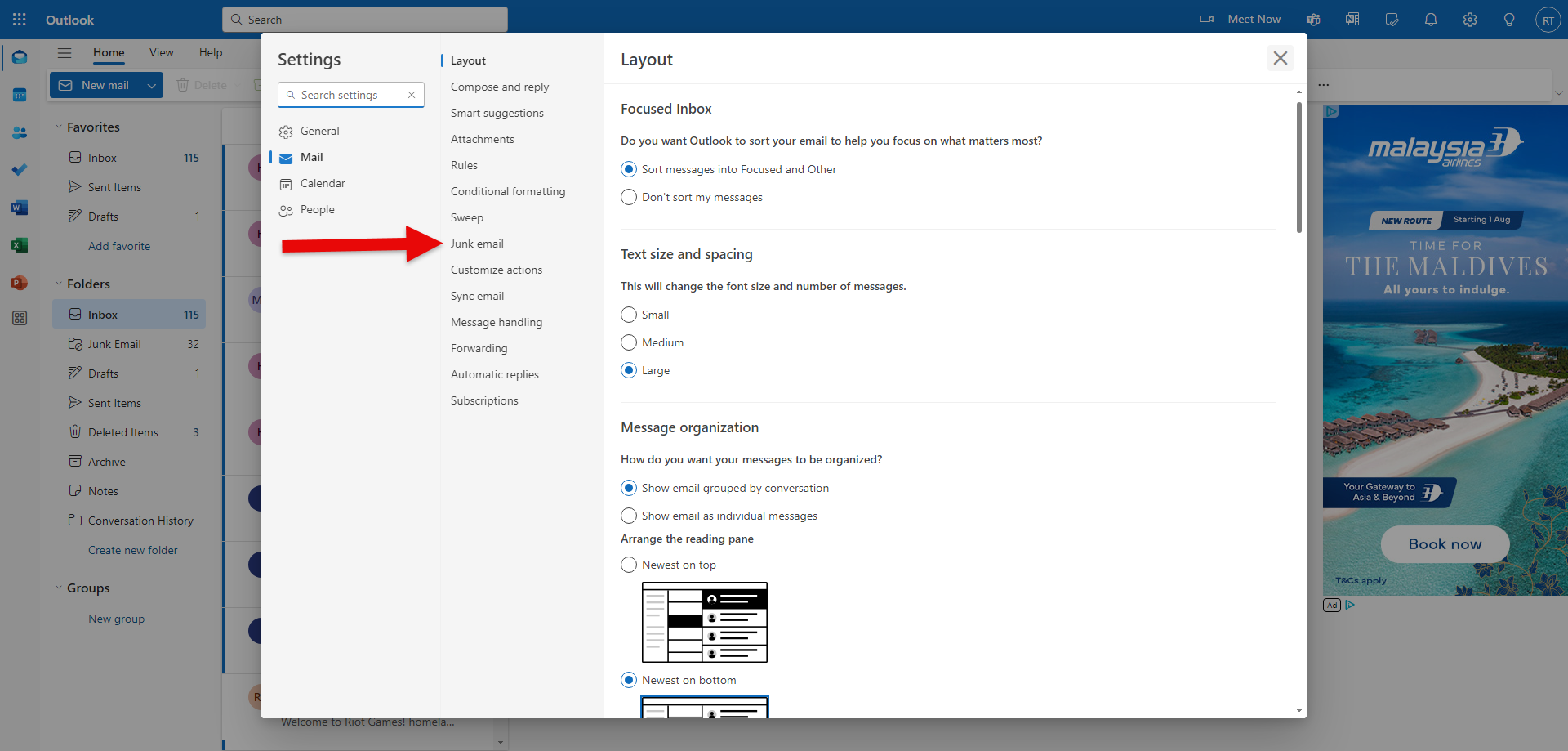Open notifications bell icon
Image resolution: width=1568 pixels, height=751 pixels.
pos(1431,20)
